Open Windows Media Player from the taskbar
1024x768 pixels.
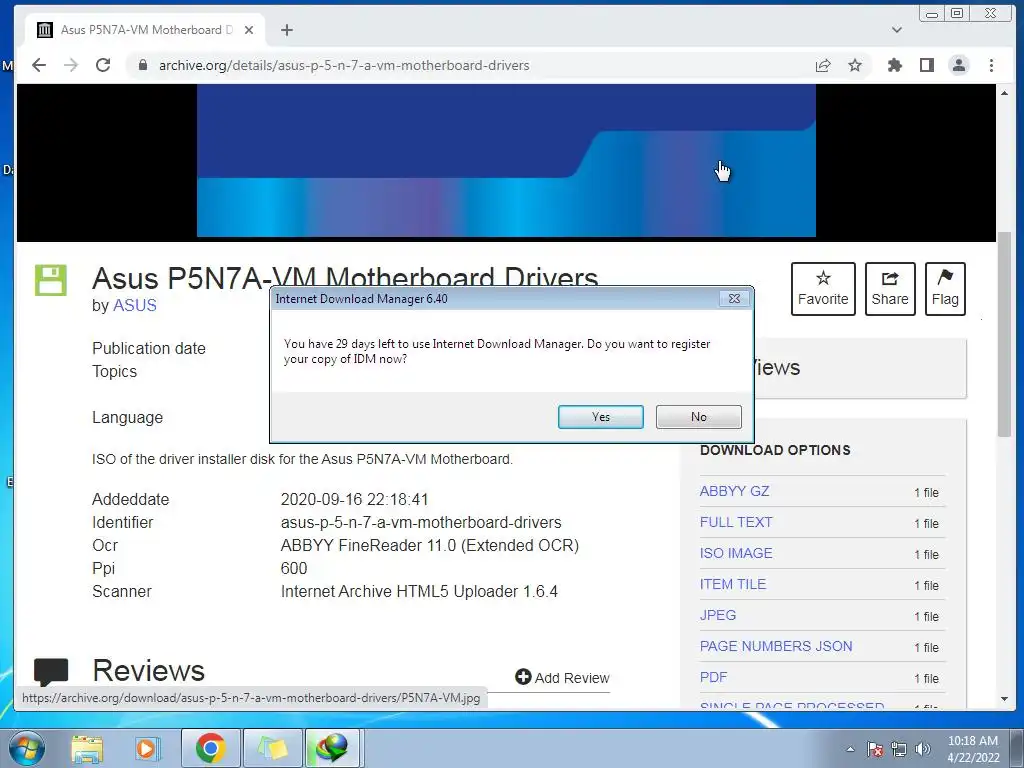[147, 748]
